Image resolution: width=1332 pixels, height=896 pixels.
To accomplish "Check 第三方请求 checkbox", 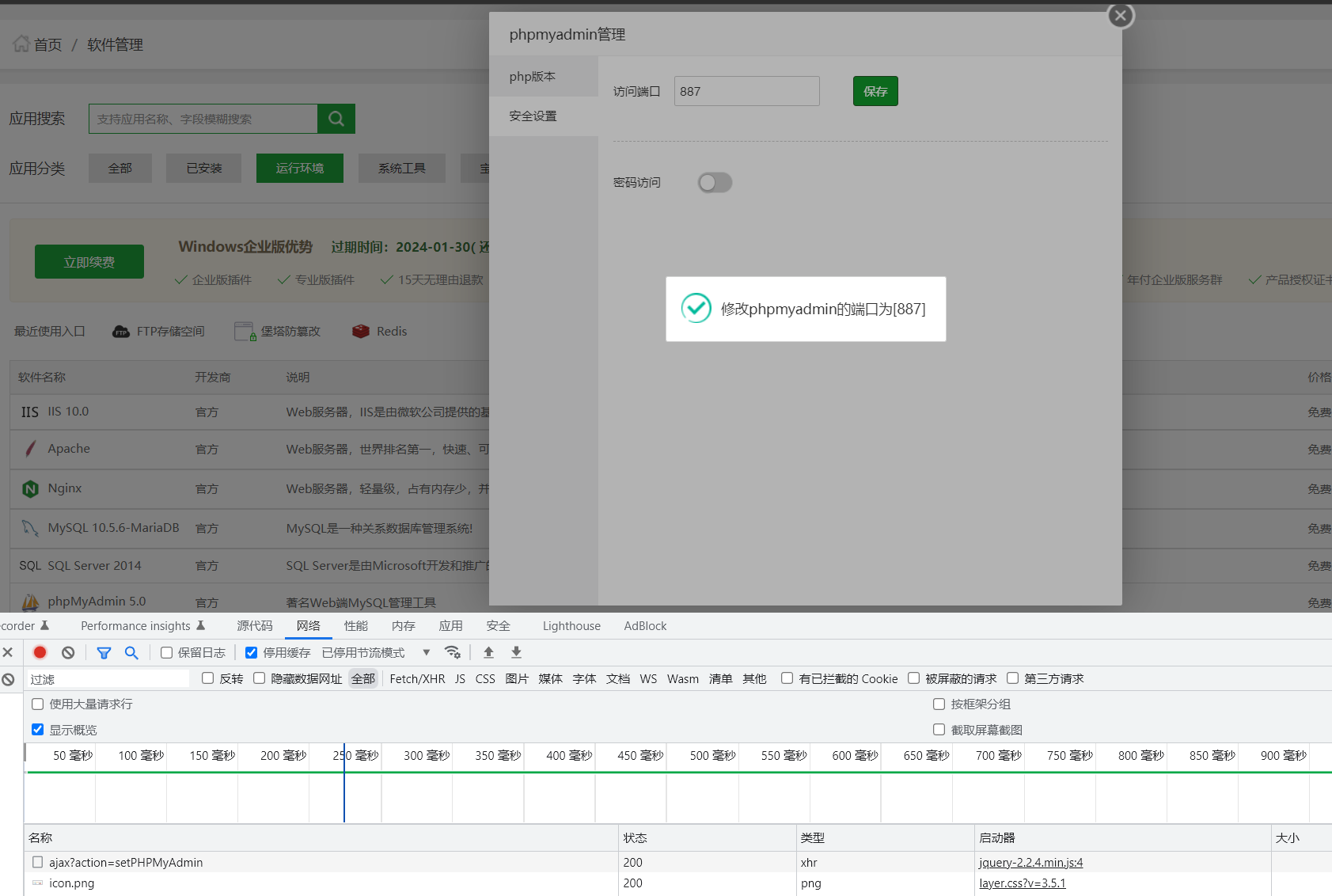I will 1012,678.
